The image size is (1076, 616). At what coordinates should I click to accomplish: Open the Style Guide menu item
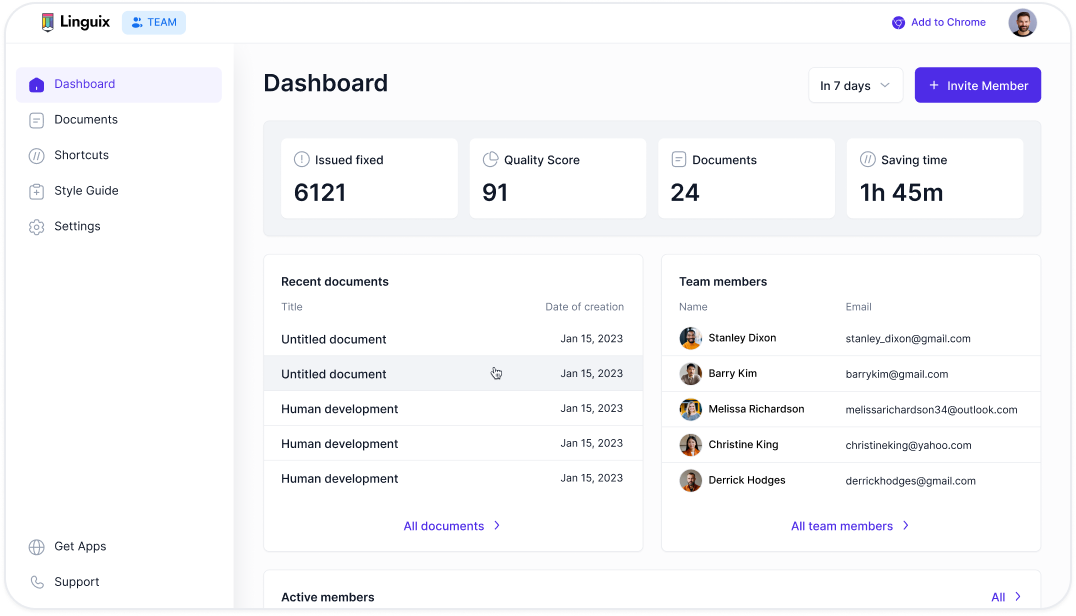pyautogui.click(x=86, y=191)
